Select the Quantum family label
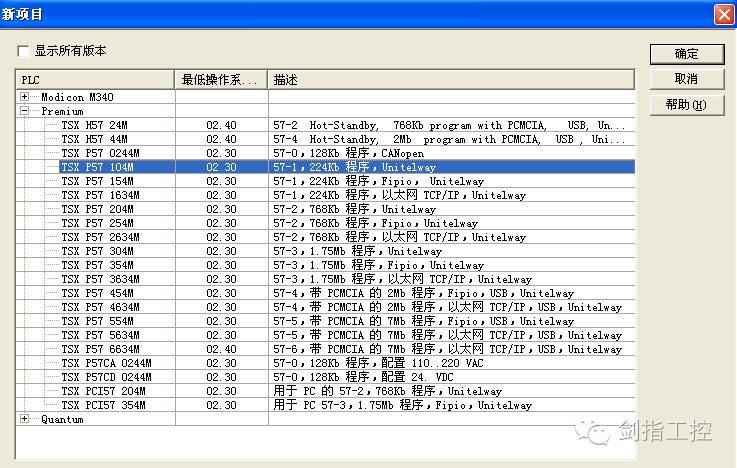Image resolution: width=737 pixels, height=468 pixels. click(63, 419)
